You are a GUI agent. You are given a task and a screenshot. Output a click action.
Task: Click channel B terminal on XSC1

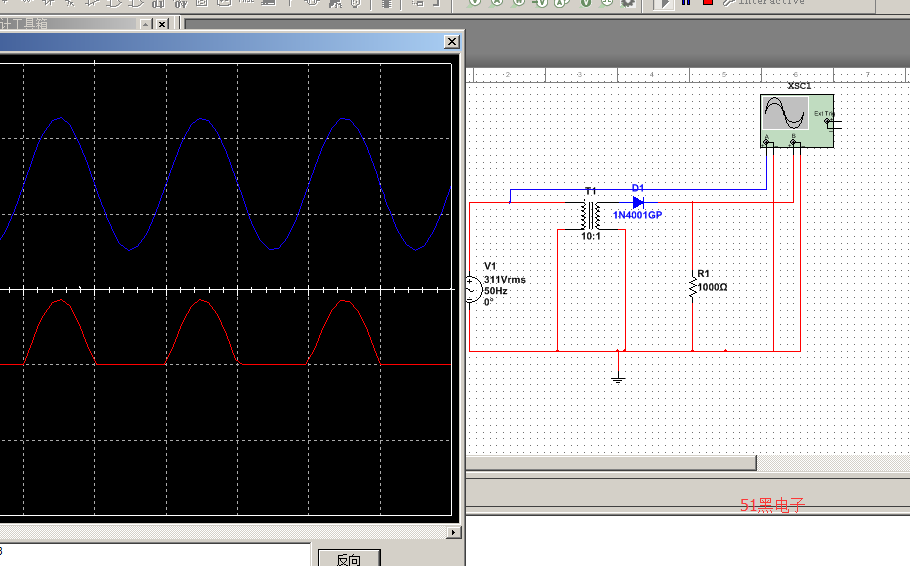(793, 142)
